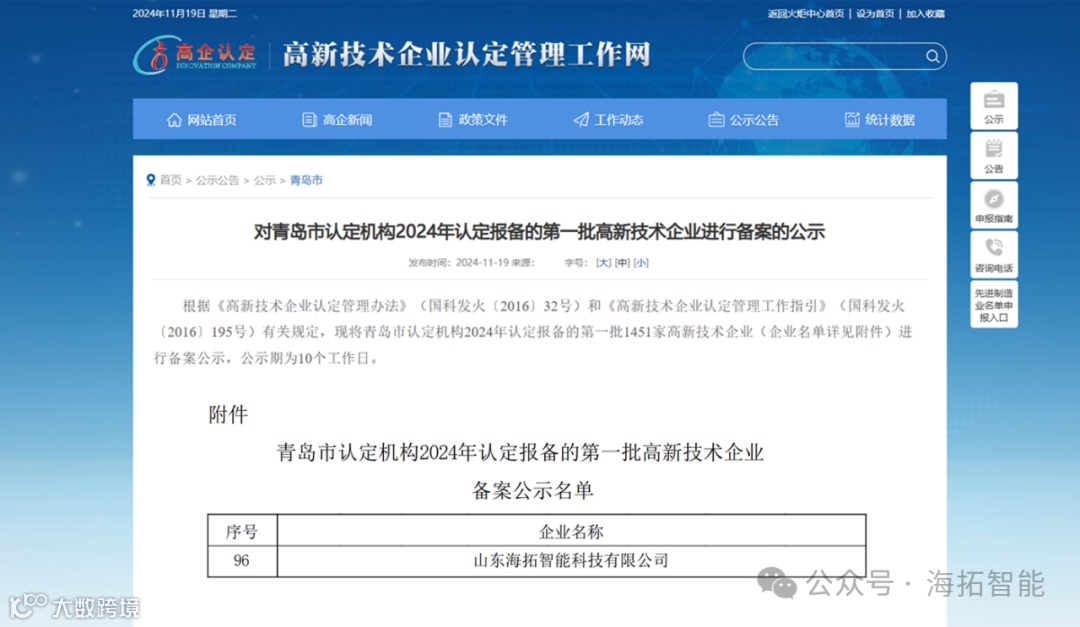Click the breadcrumb location pin icon
The height and width of the screenshot is (627, 1080).
coord(151,180)
